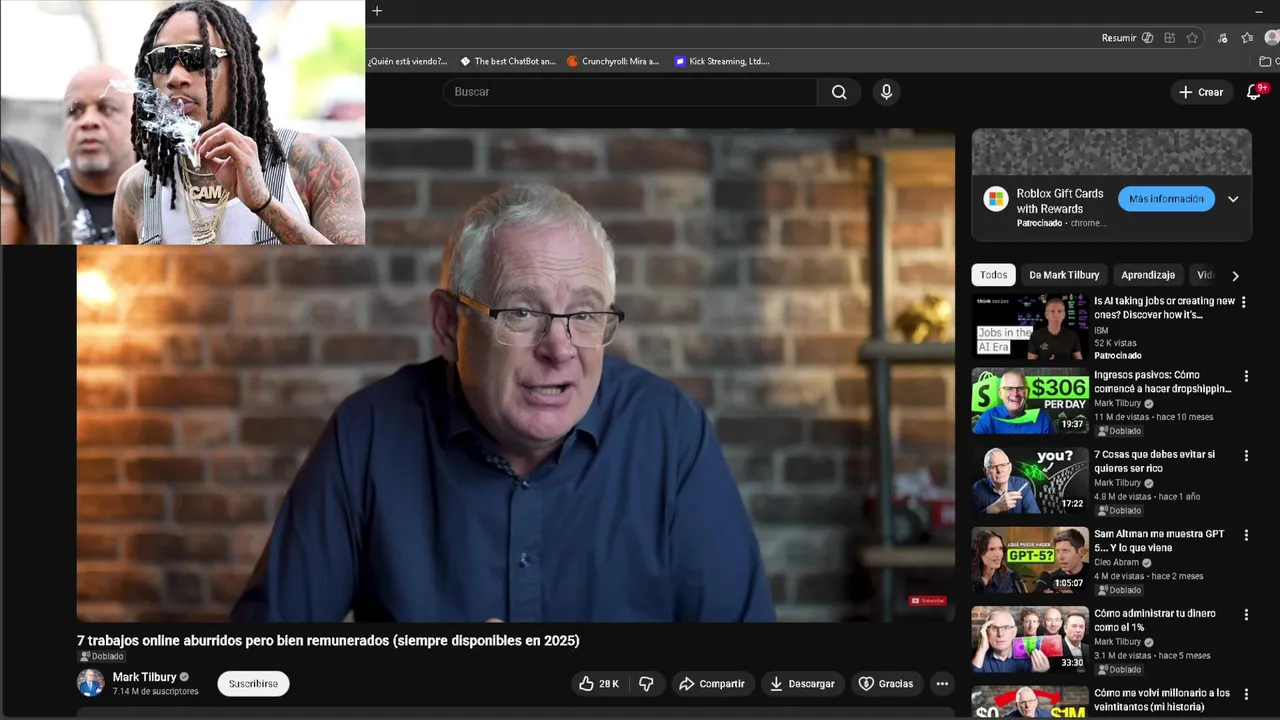Click the Crear button
The image size is (1280, 720).
tap(1201, 92)
